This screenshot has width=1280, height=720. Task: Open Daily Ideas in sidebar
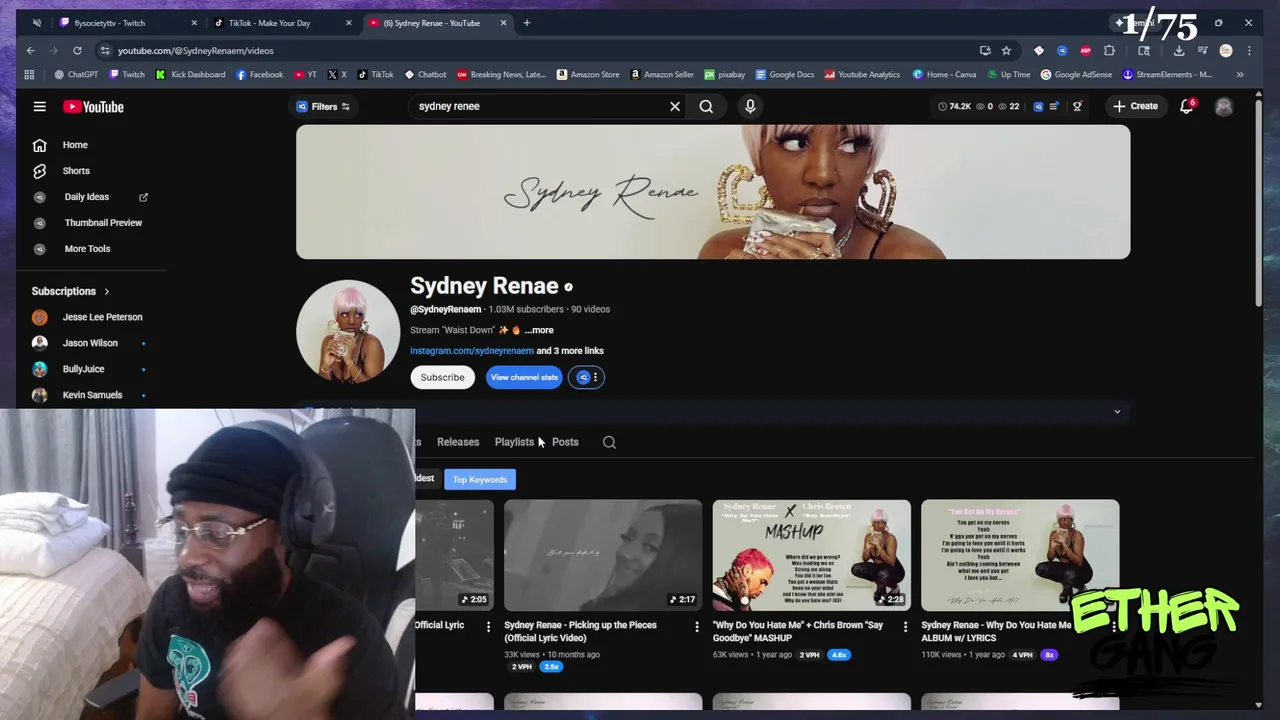tap(88, 197)
